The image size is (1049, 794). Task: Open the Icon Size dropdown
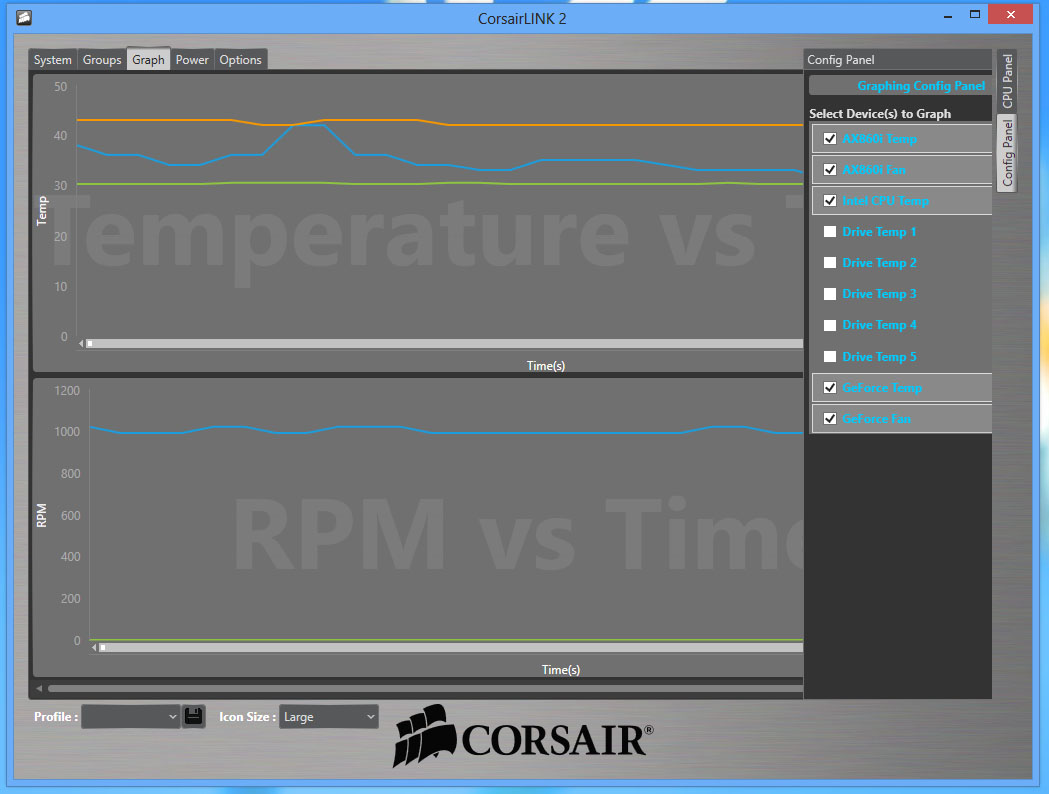tap(328, 716)
